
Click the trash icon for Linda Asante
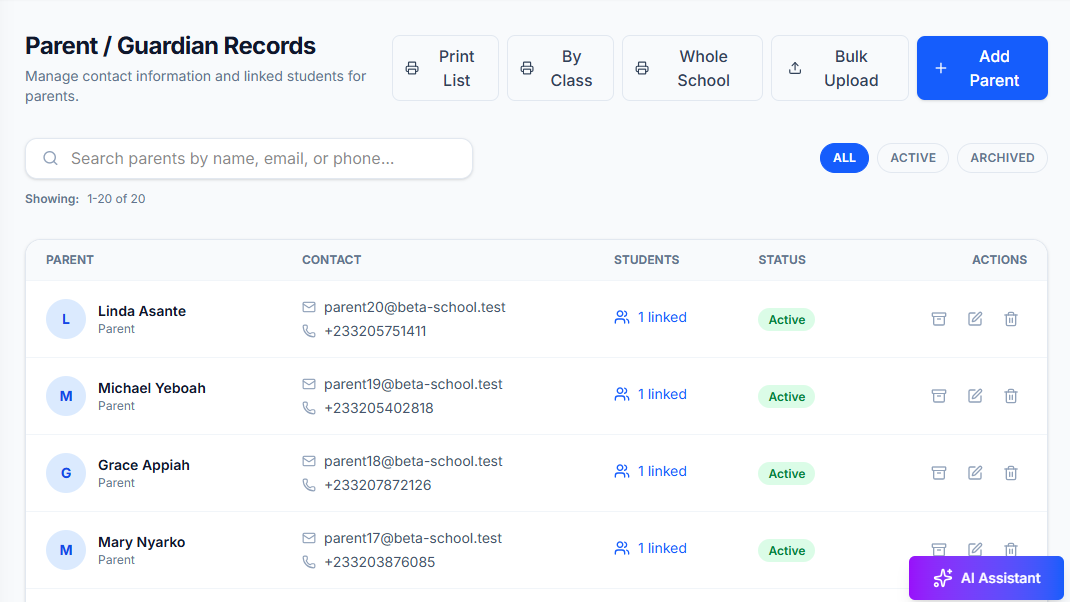pos(1011,318)
